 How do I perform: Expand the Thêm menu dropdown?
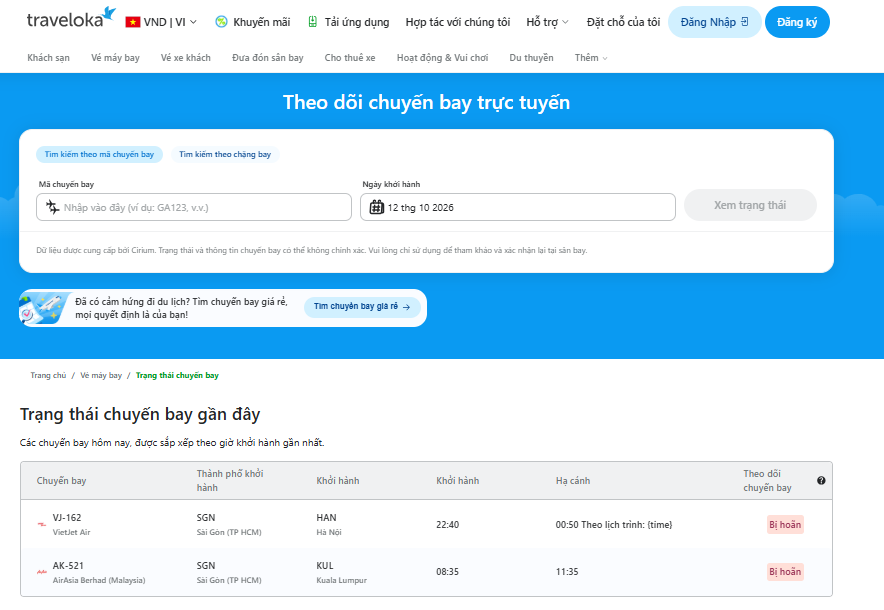point(591,58)
